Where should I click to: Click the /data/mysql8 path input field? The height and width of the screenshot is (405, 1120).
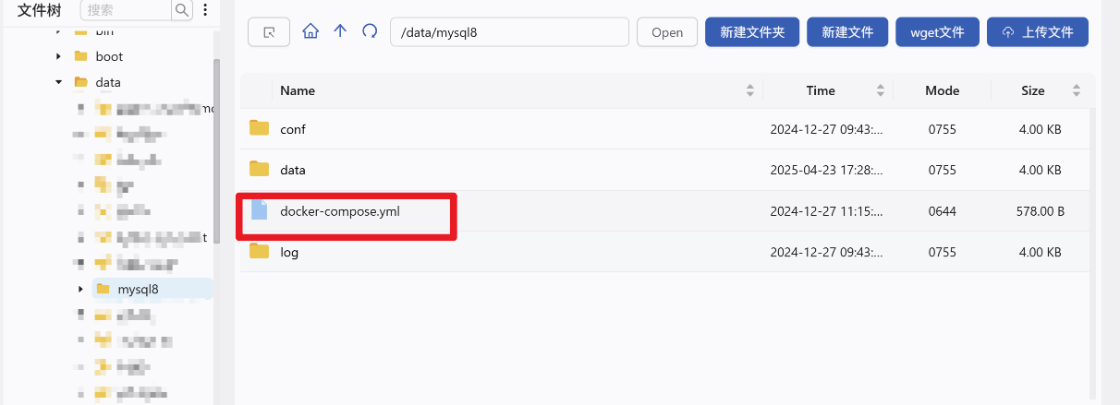510,32
